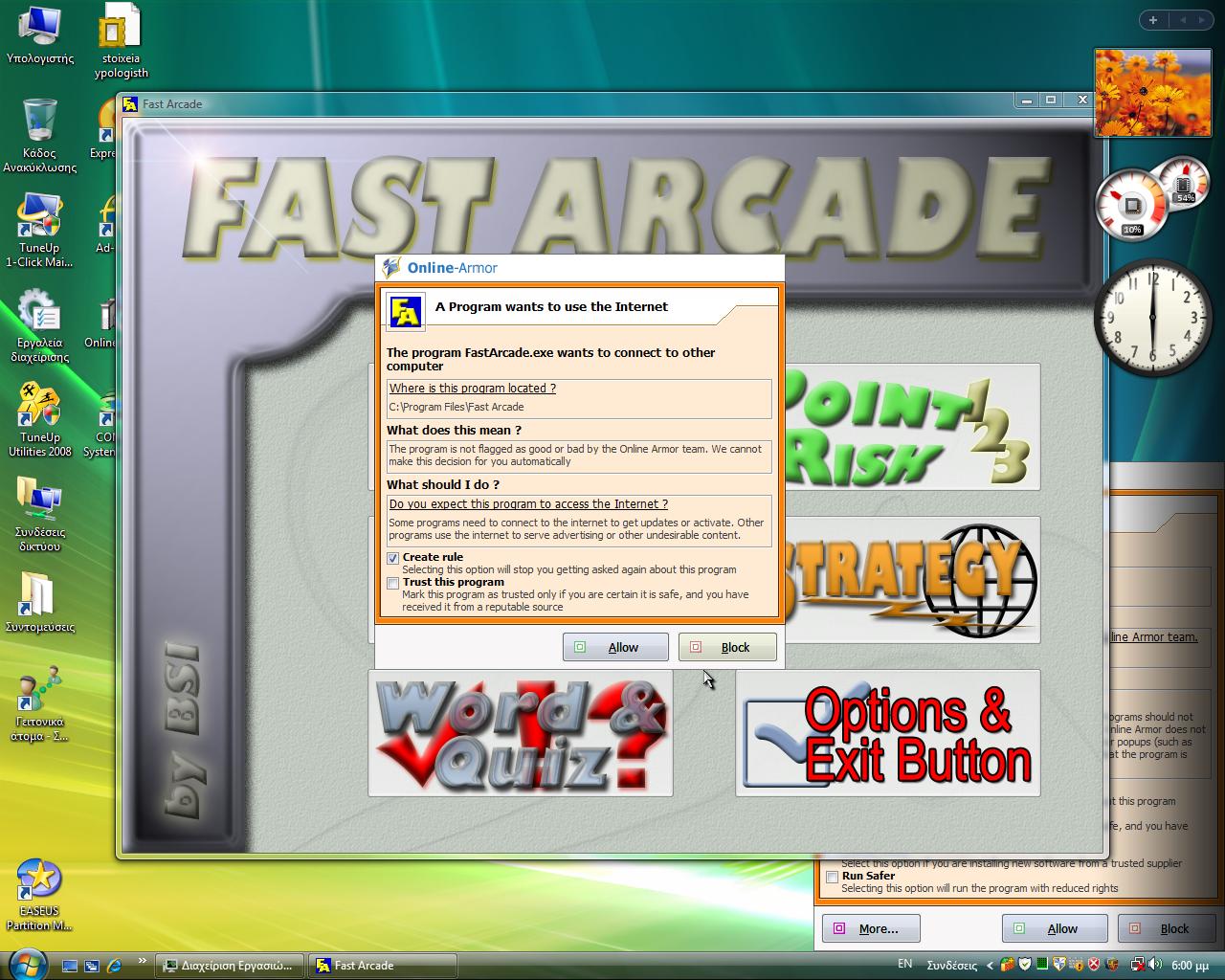This screenshot has width=1225, height=980.
Task: Click the 6:00 μμ taskbar clock
Action: [x=1190, y=966]
